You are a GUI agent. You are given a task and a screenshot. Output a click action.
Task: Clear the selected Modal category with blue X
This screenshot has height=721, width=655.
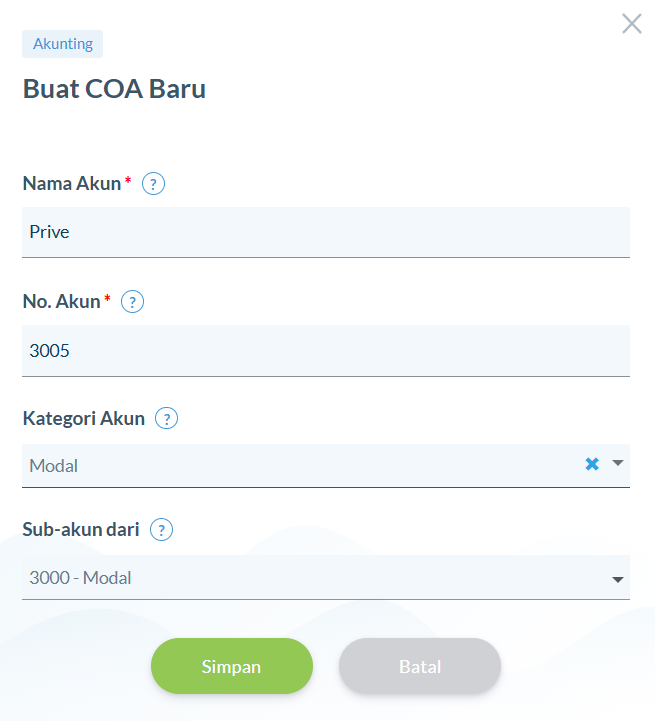(x=592, y=464)
